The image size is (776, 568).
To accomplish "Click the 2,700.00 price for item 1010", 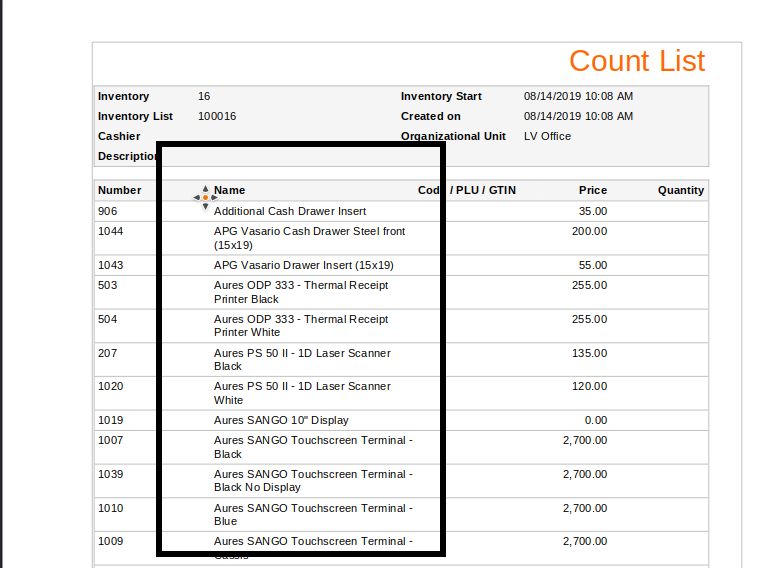I will (x=585, y=508).
